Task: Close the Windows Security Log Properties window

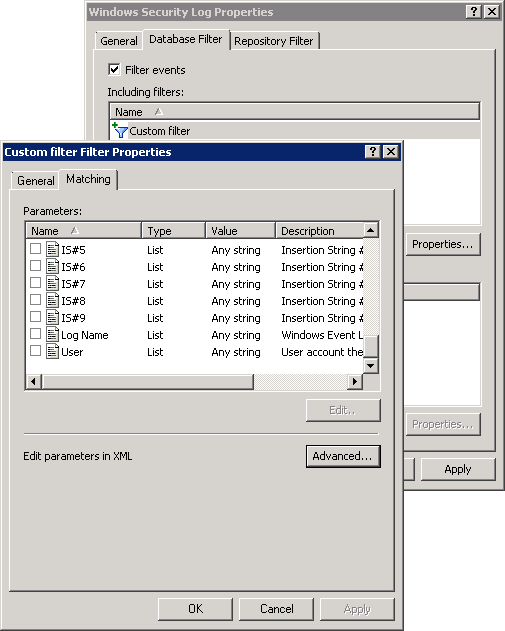Action: (492, 11)
